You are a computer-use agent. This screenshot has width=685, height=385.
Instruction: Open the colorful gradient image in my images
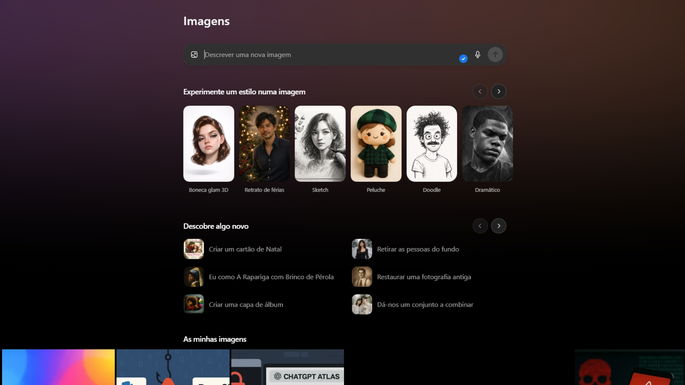(x=59, y=367)
